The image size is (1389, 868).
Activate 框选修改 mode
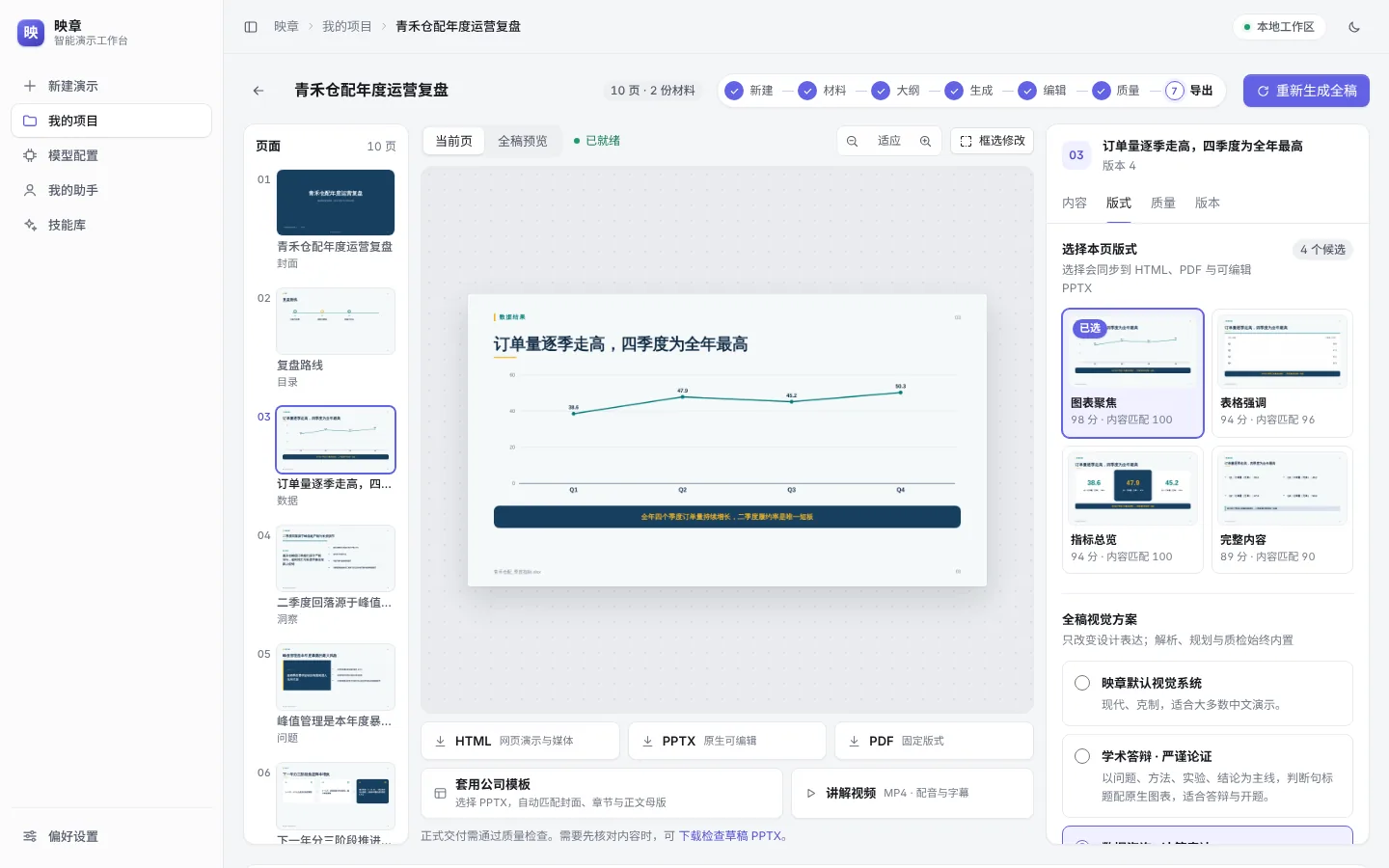click(x=992, y=141)
